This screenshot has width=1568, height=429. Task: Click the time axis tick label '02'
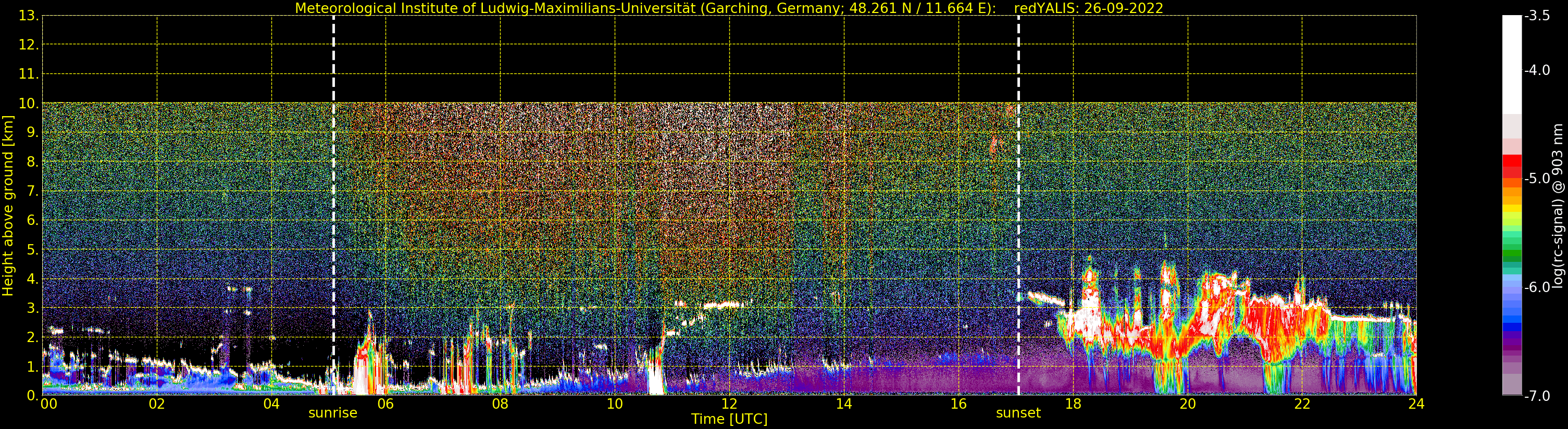[157, 404]
